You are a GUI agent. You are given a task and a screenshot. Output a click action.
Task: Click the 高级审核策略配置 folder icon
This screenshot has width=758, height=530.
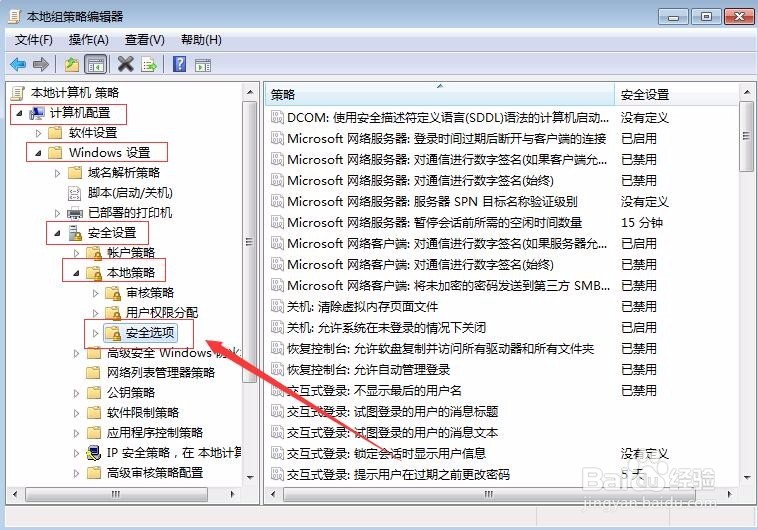click(93, 472)
